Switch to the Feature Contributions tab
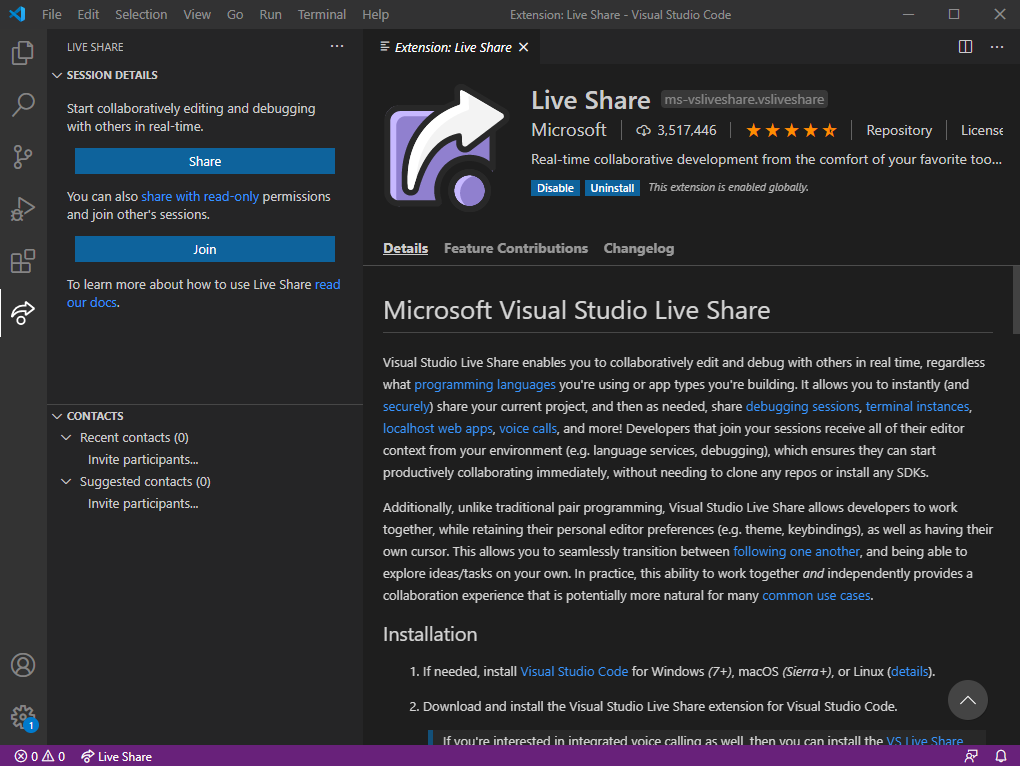The image size is (1020, 766). 515,248
